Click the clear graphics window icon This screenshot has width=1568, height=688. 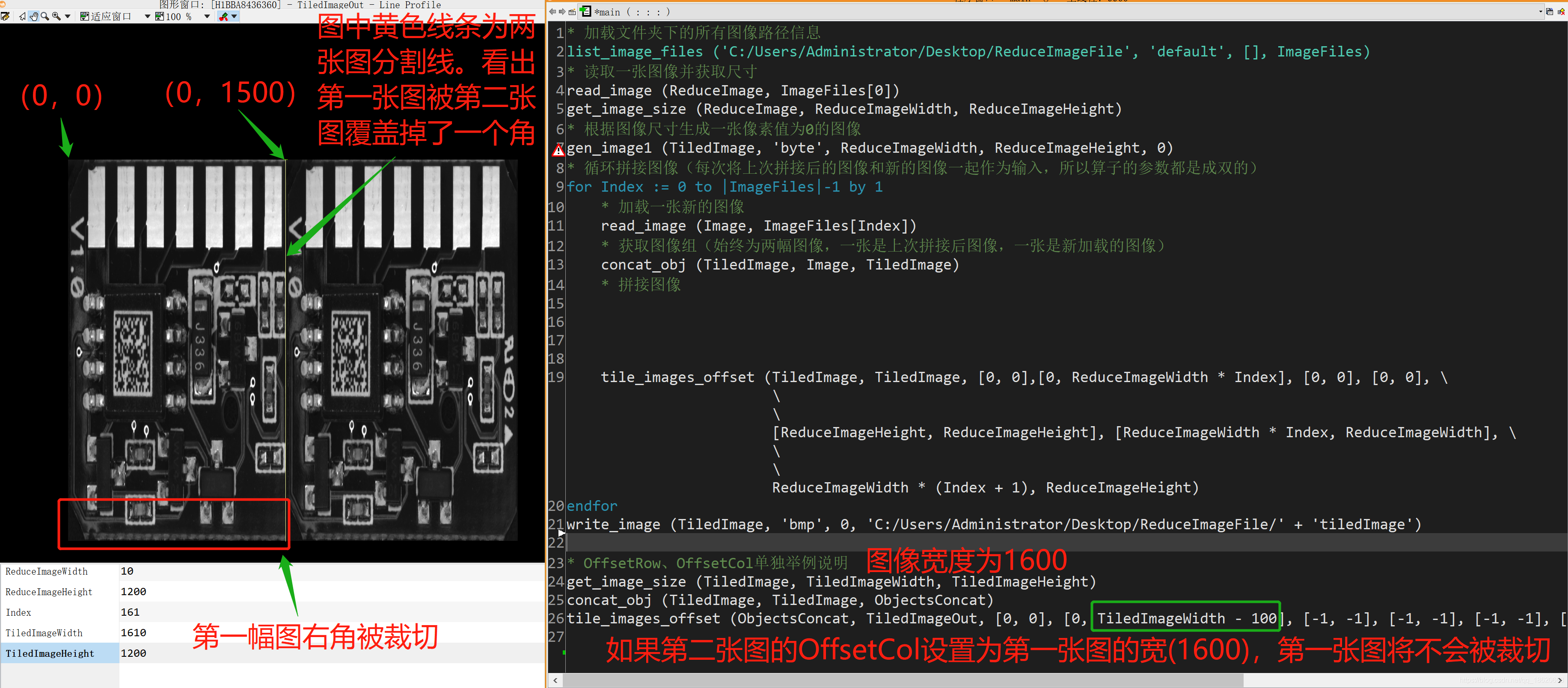[5, 16]
